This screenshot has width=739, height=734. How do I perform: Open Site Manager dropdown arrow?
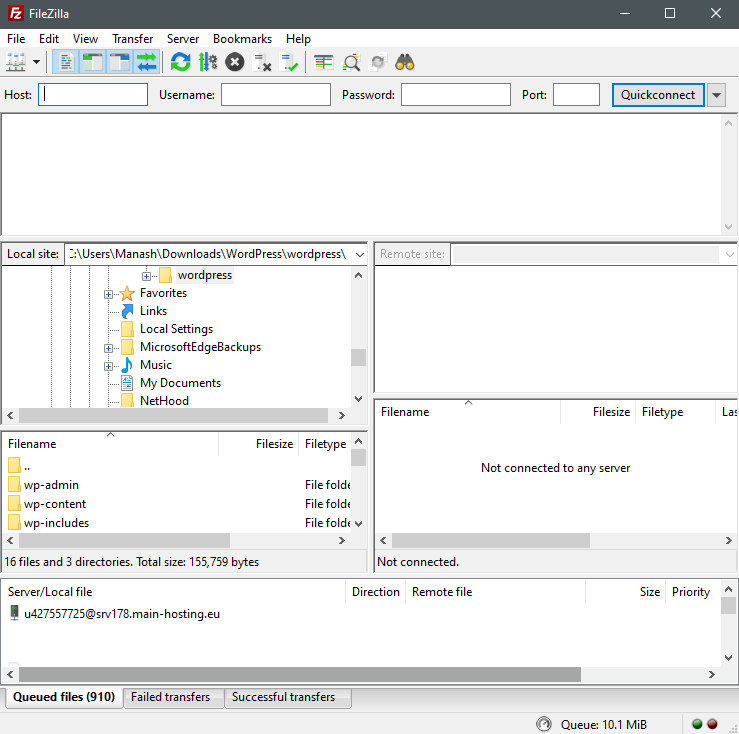[36, 62]
